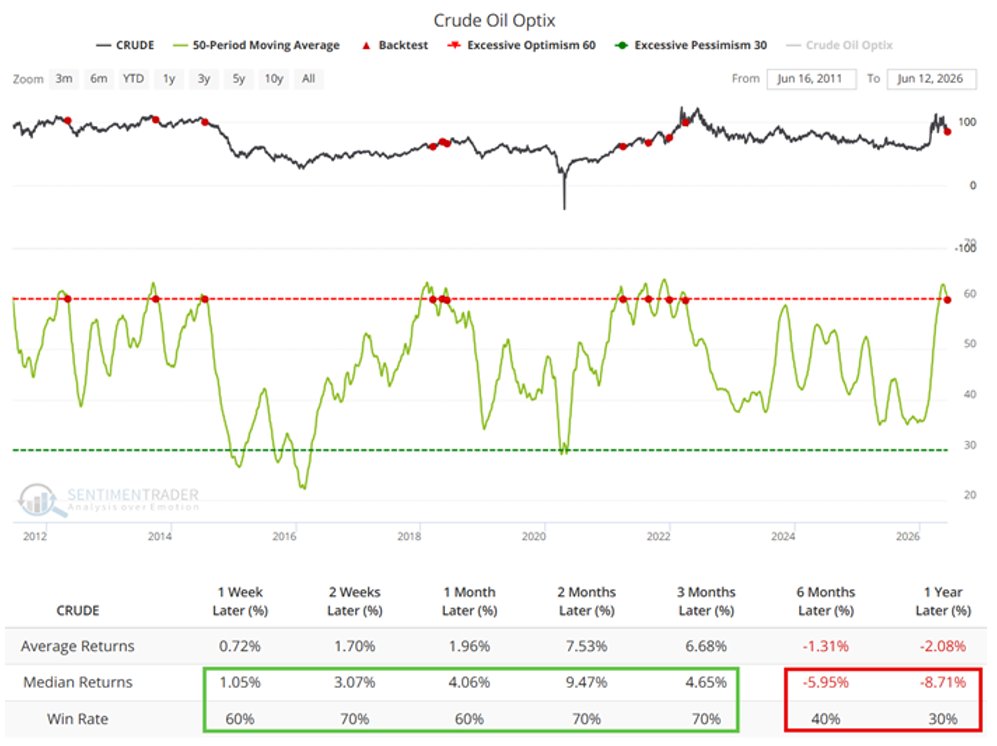This screenshot has width=997, height=746.
Task: Click latest red backtest marker on CRUDE line
Action: pyautogui.click(x=948, y=132)
